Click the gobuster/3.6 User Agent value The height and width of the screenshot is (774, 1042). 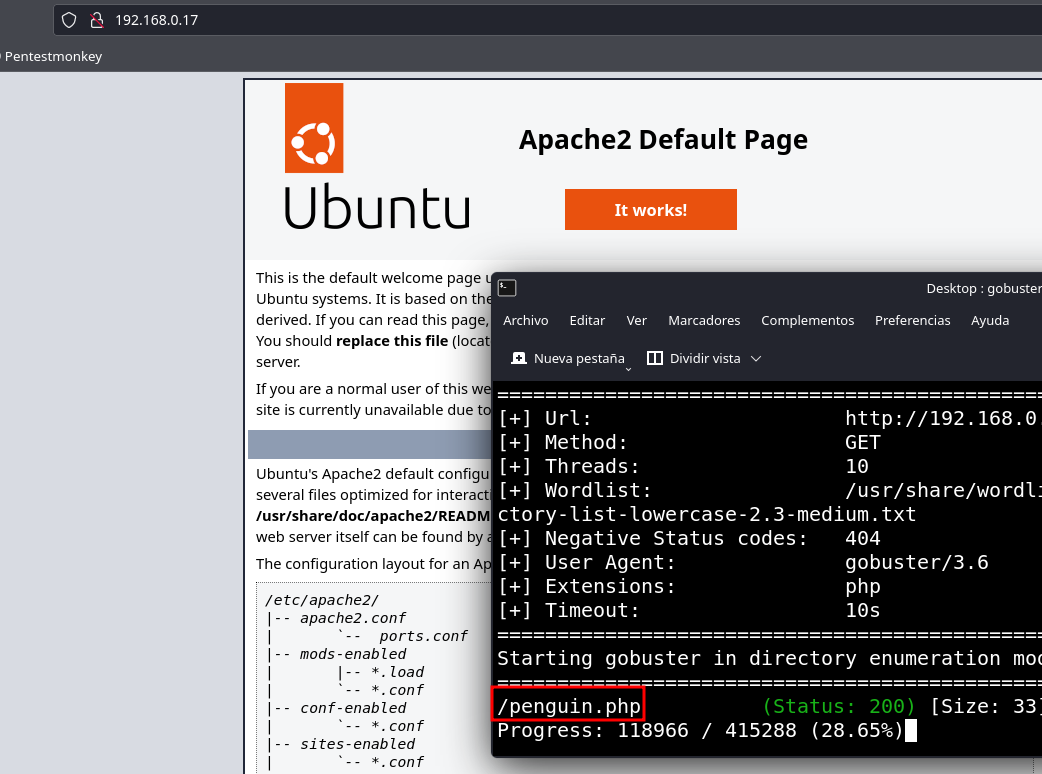[916, 562]
